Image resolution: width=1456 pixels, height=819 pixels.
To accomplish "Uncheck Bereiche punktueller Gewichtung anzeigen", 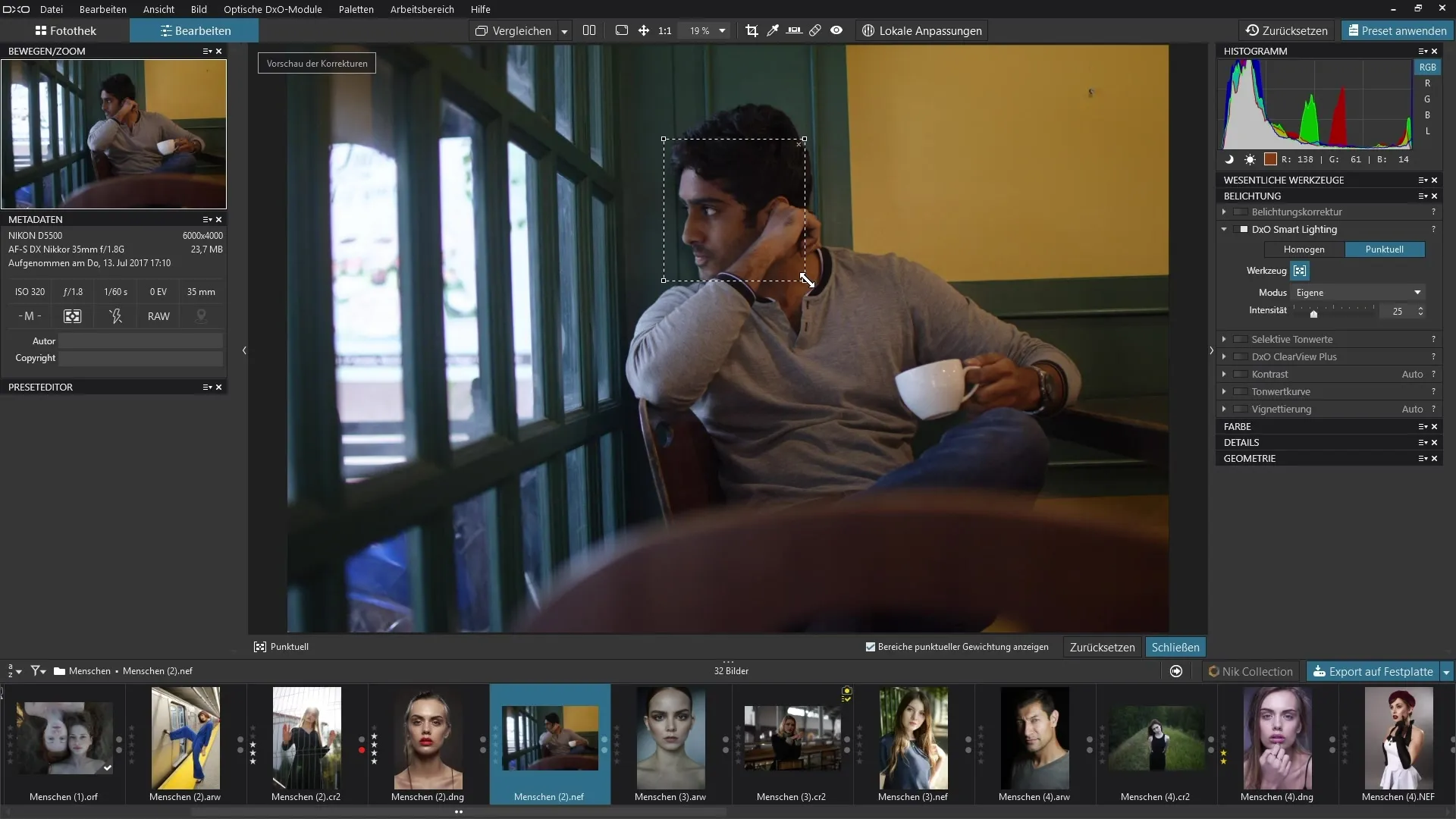I will coord(871,647).
